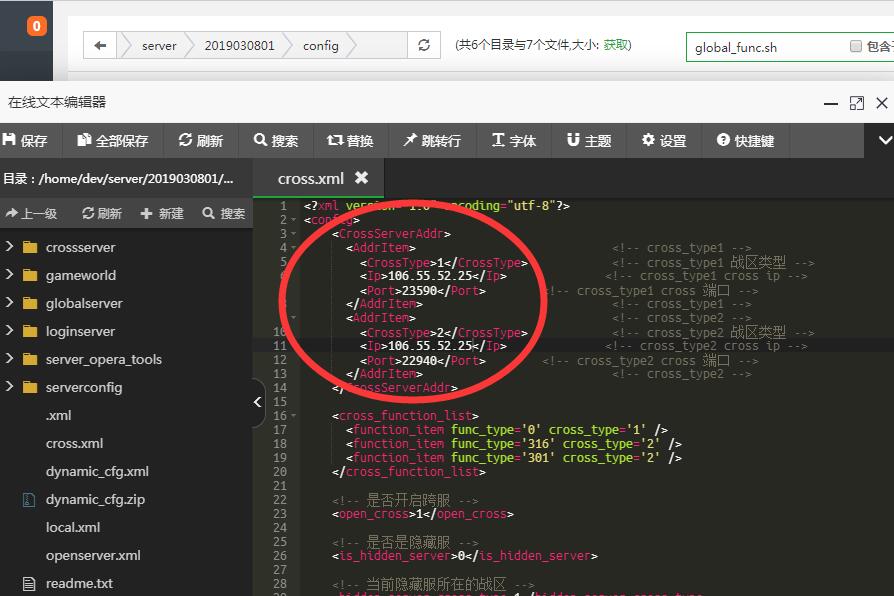The height and width of the screenshot is (596, 894).
Task: Expand the gameworld folder
Action: [x=80, y=275]
